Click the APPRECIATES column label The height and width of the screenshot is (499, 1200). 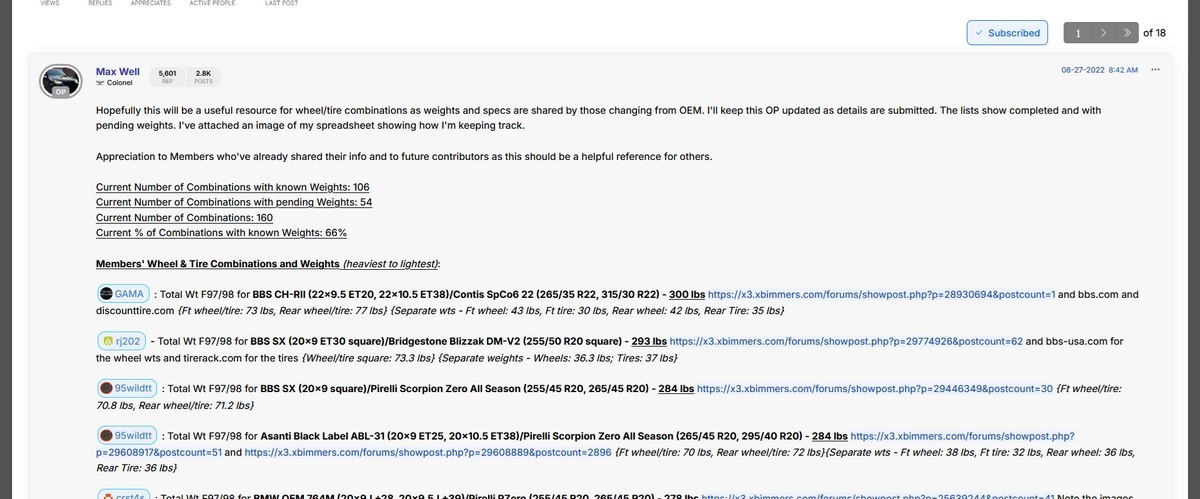click(x=150, y=3)
